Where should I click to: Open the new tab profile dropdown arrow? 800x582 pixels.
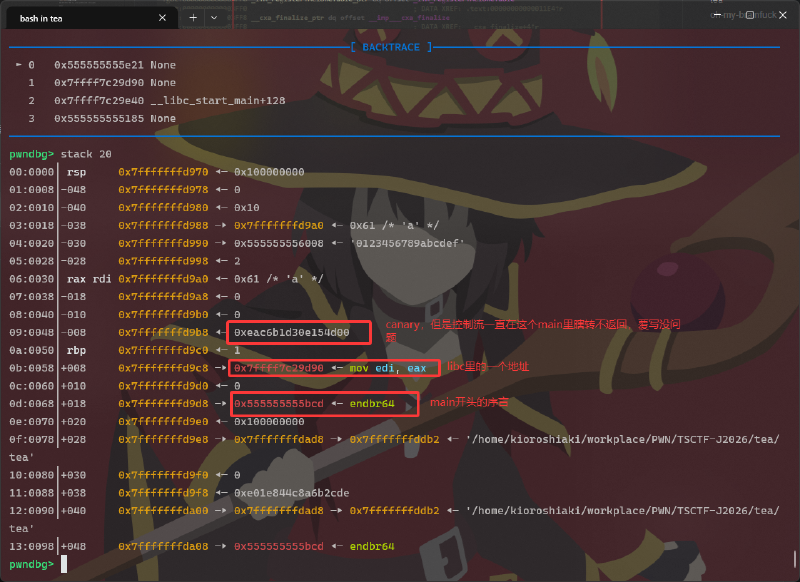click(x=214, y=18)
